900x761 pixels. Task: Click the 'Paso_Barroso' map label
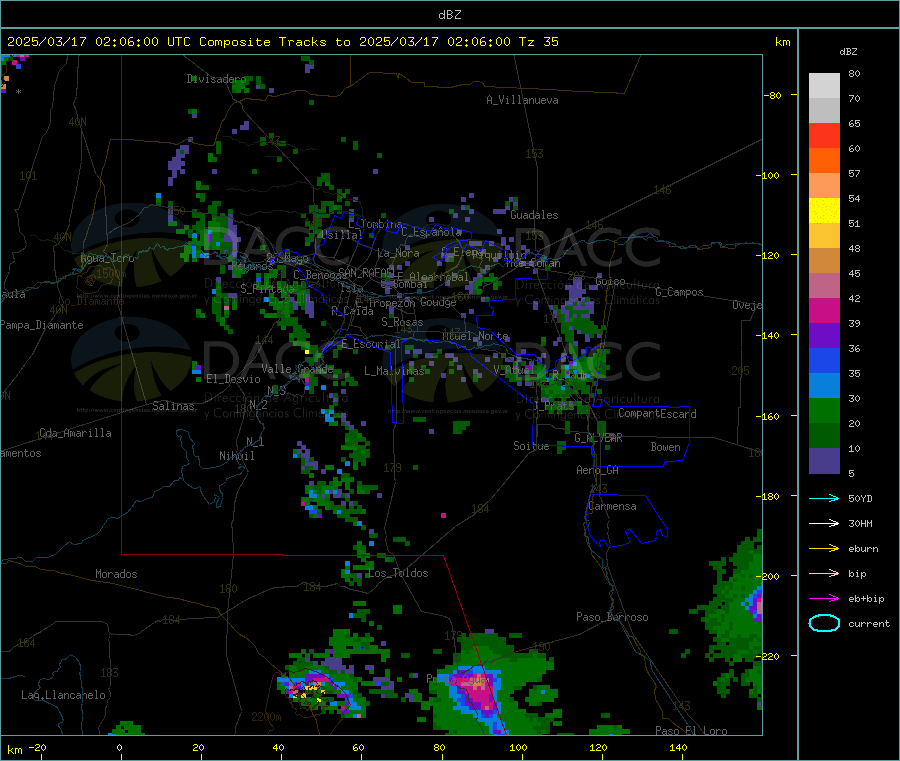coord(612,618)
